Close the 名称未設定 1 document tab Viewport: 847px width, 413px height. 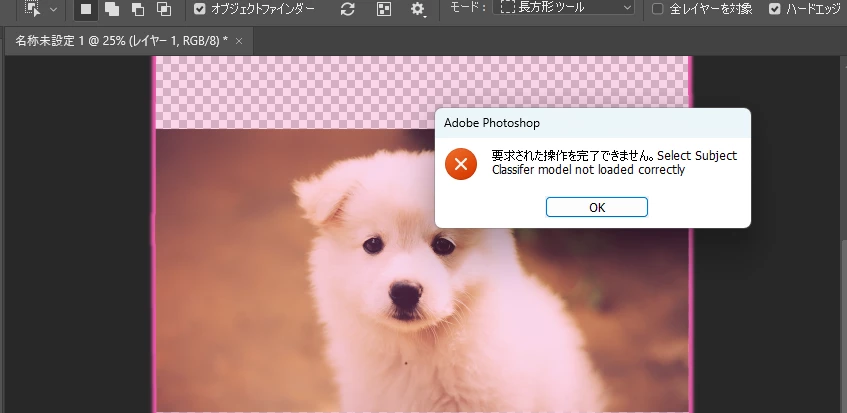click(x=239, y=41)
